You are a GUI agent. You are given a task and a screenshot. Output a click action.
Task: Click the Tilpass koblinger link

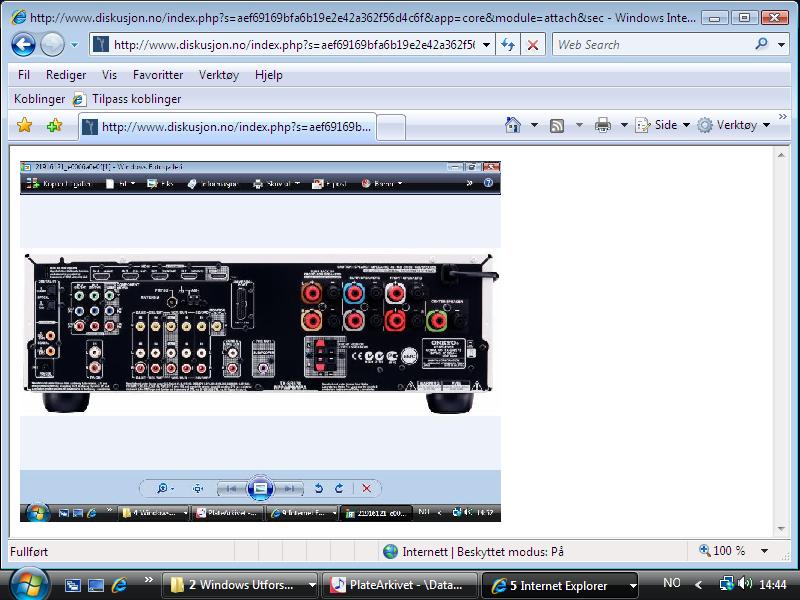(x=128, y=99)
